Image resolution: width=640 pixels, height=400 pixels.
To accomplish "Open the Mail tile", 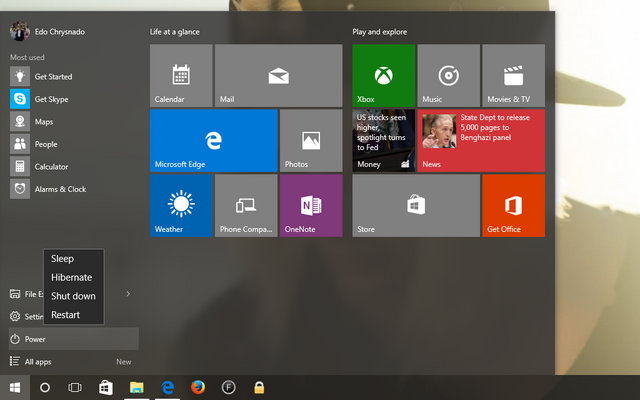I will (x=278, y=76).
